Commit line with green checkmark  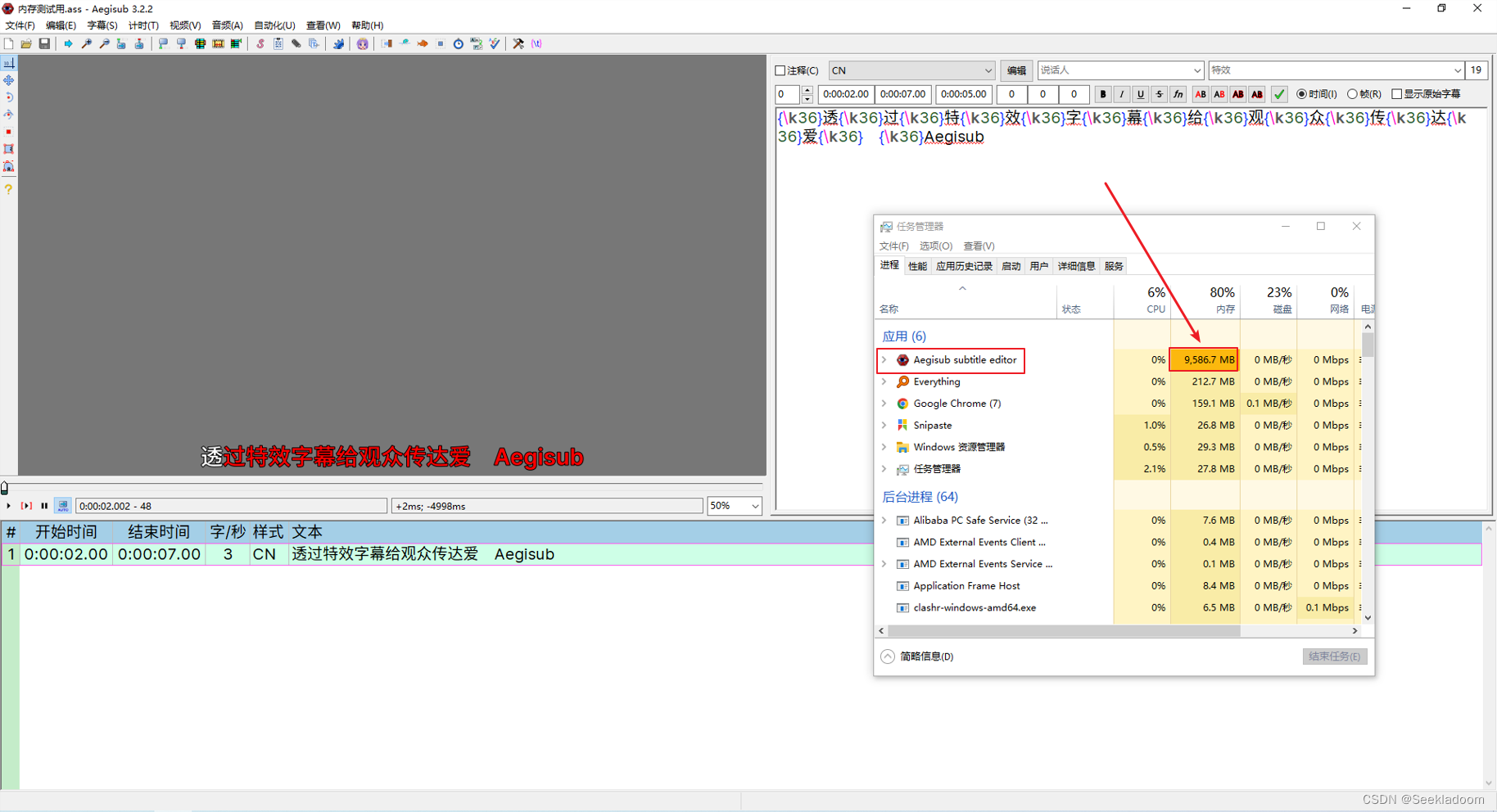[x=1278, y=94]
